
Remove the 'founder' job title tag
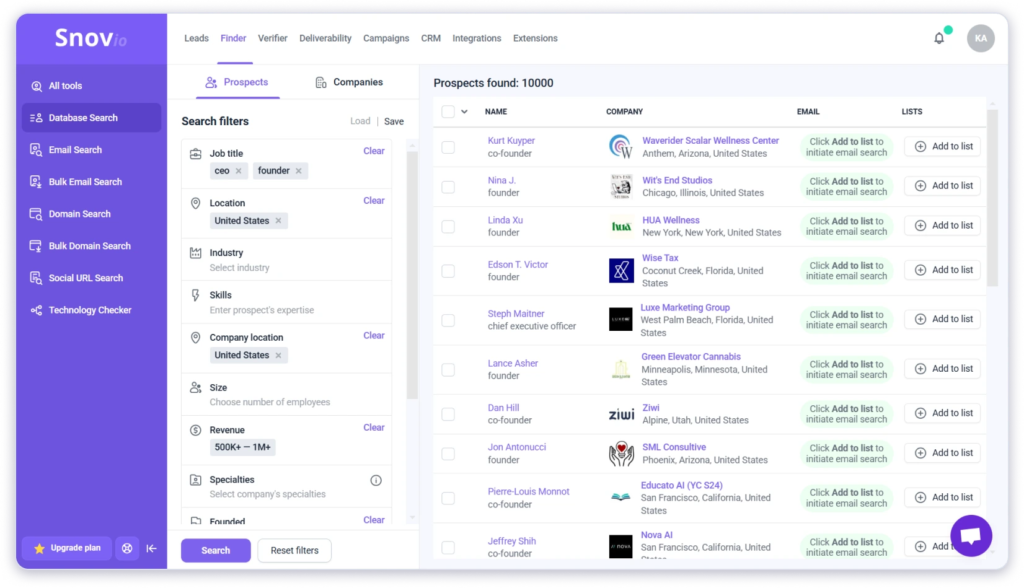click(299, 171)
